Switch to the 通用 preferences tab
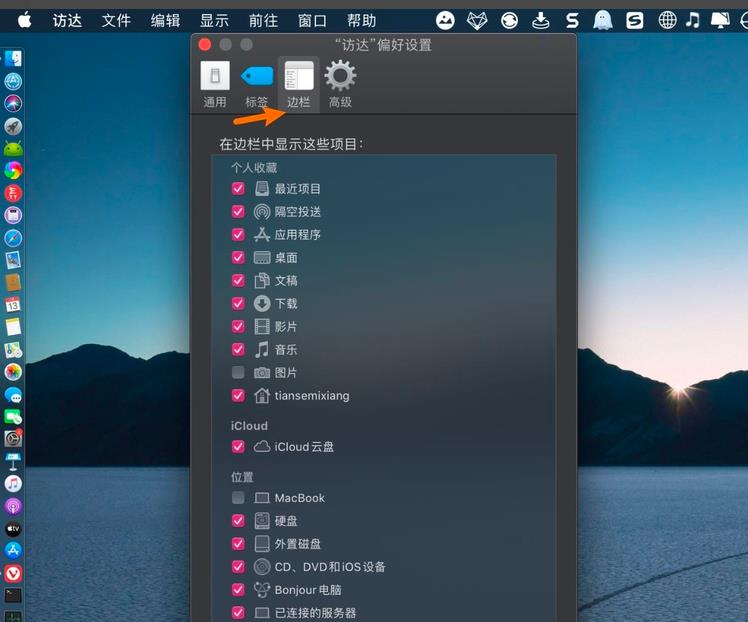 point(215,84)
